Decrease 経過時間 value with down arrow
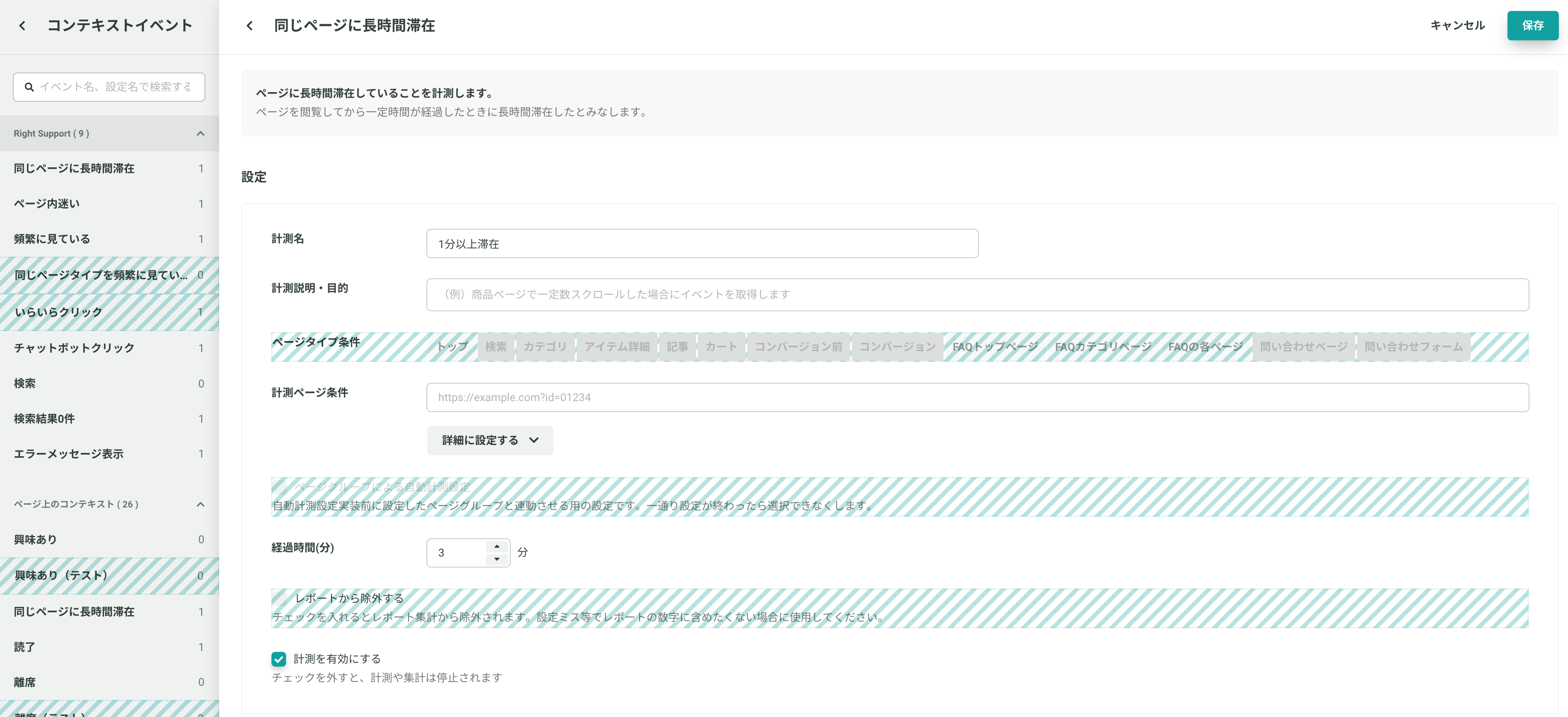Image resolution: width=1568 pixels, height=717 pixels. tap(497, 559)
